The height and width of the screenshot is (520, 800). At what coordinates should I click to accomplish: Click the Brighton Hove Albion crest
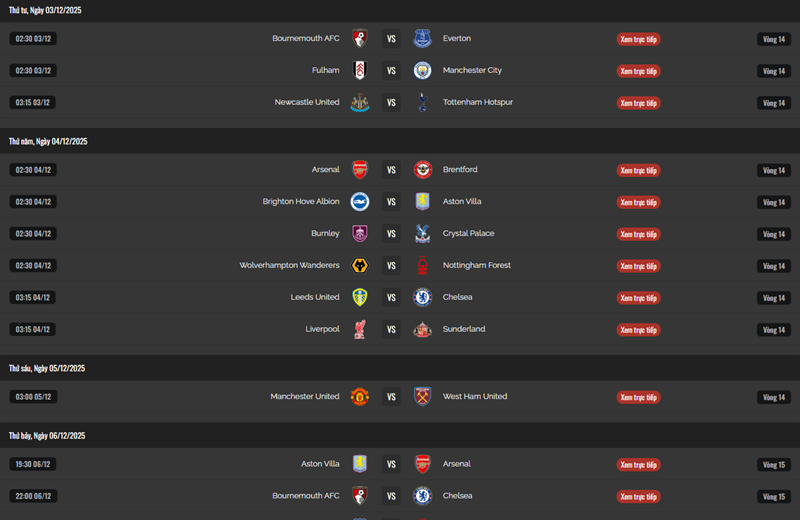360,202
